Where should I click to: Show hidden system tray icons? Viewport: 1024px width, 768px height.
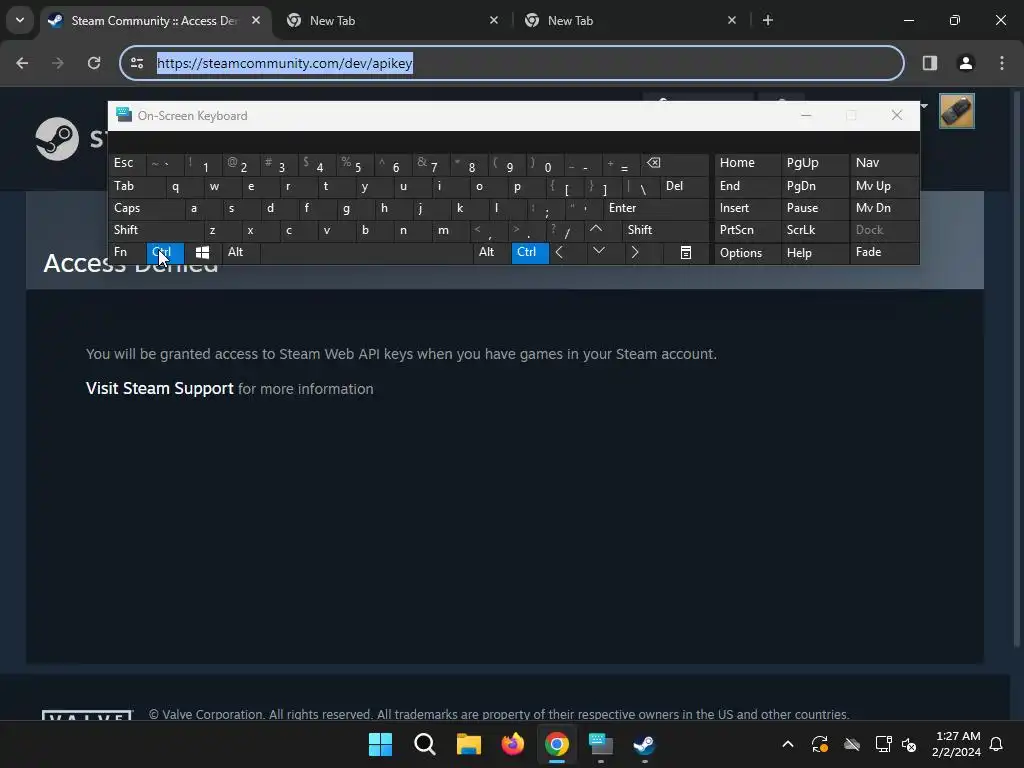pos(788,744)
